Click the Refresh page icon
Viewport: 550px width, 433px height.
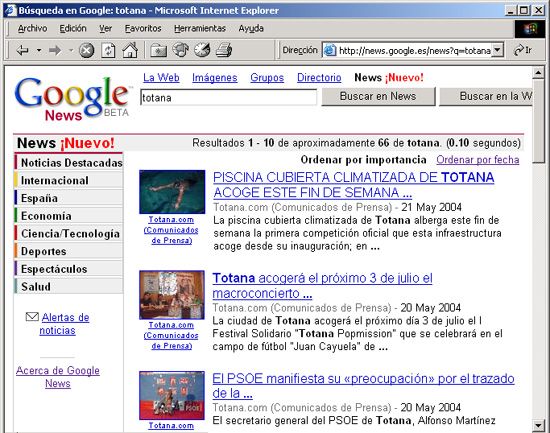tap(108, 51)
